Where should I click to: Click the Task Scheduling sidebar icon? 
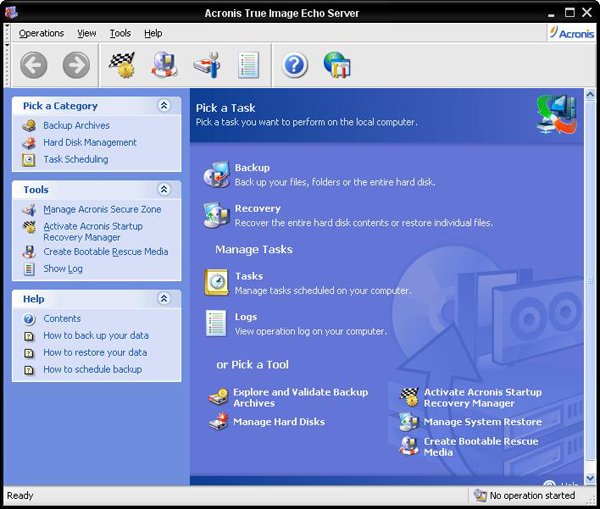(29, 160)
